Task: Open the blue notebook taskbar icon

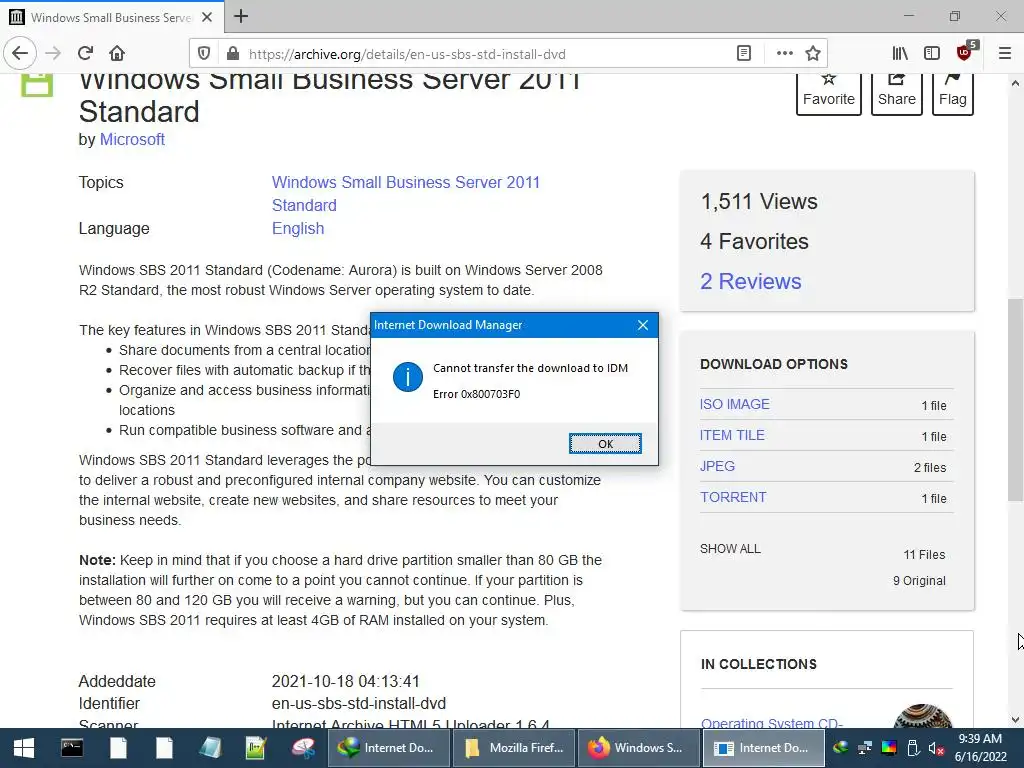Action: (210, 748)
